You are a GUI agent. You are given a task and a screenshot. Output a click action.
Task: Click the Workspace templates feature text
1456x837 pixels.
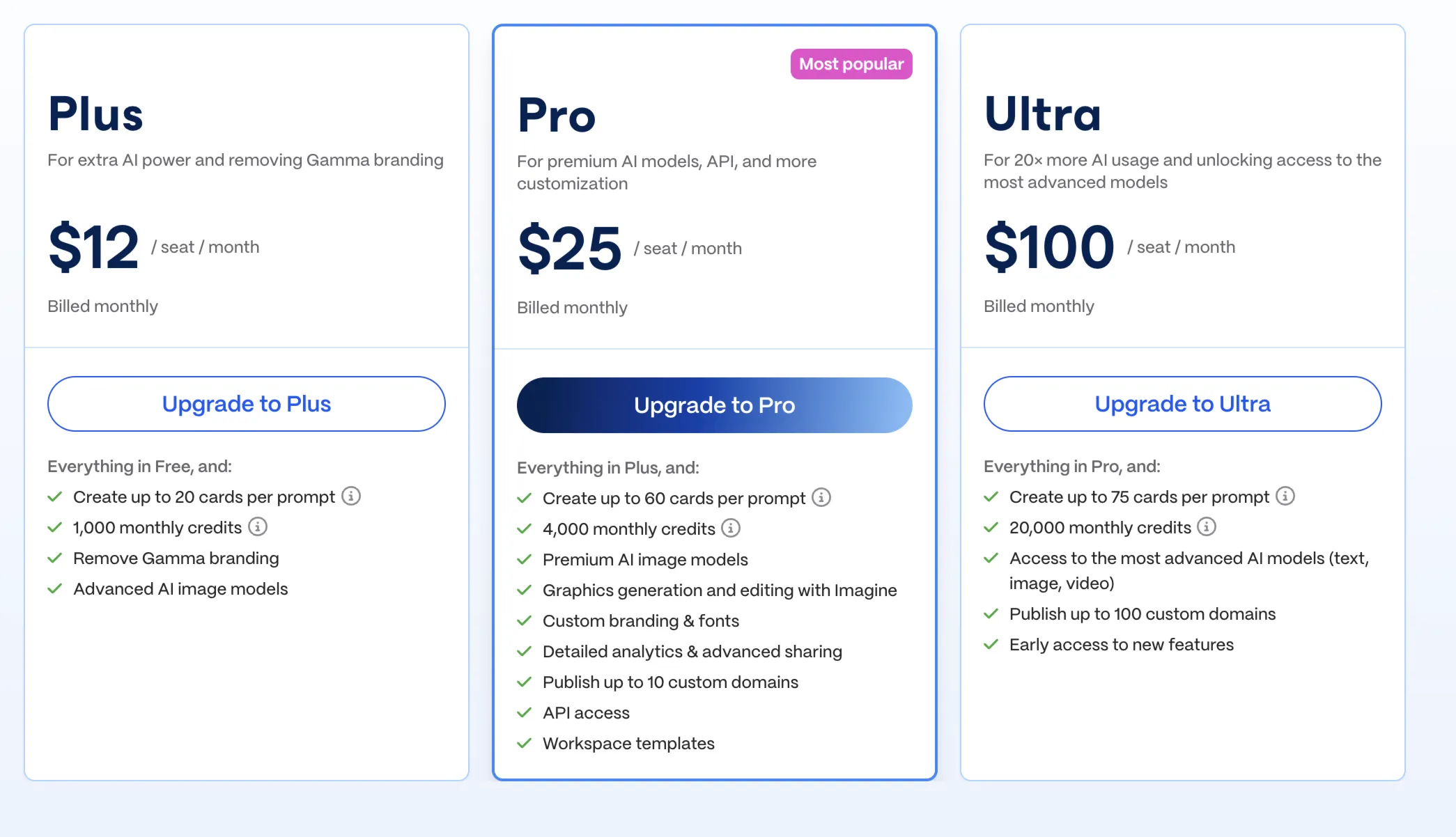tap(628, 744)
